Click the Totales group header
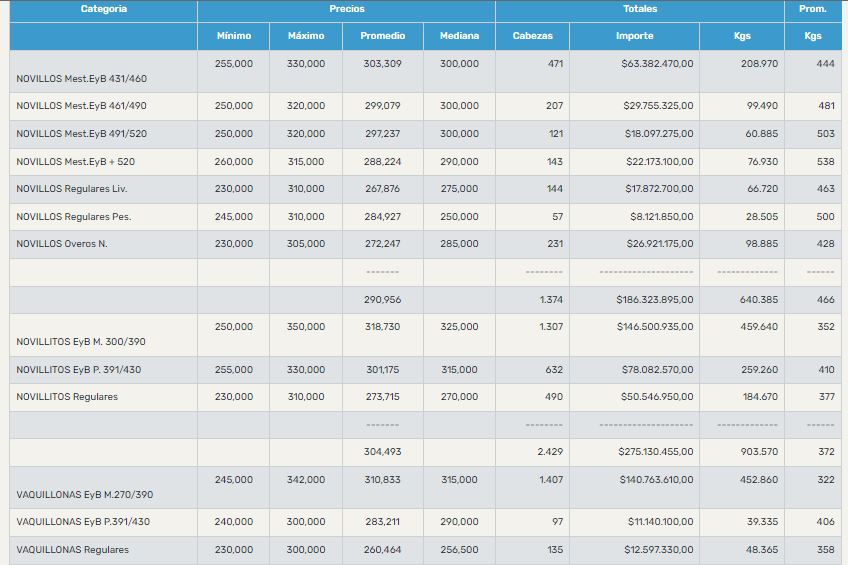 pos(640,9)
